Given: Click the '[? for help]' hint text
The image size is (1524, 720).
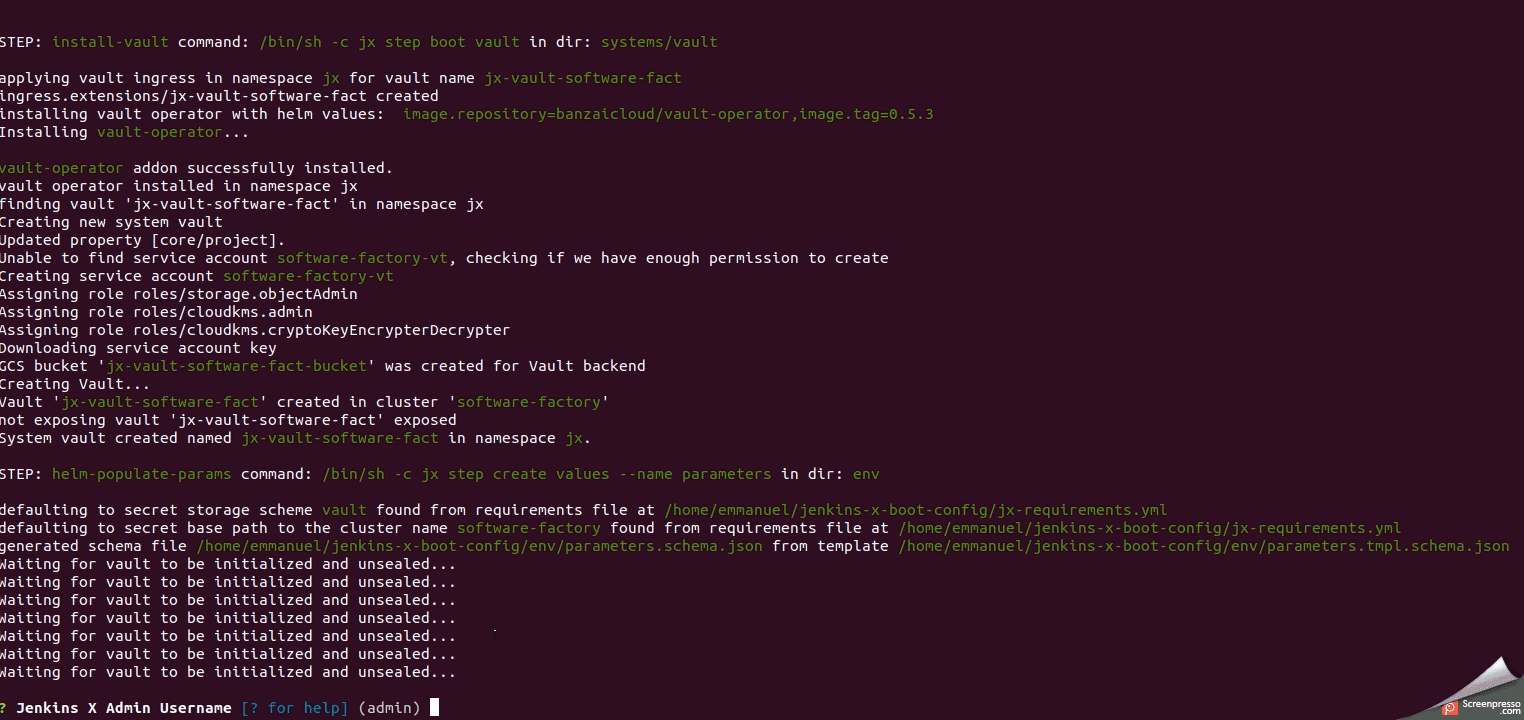Looking at the screenshot, I should [295, 708].
